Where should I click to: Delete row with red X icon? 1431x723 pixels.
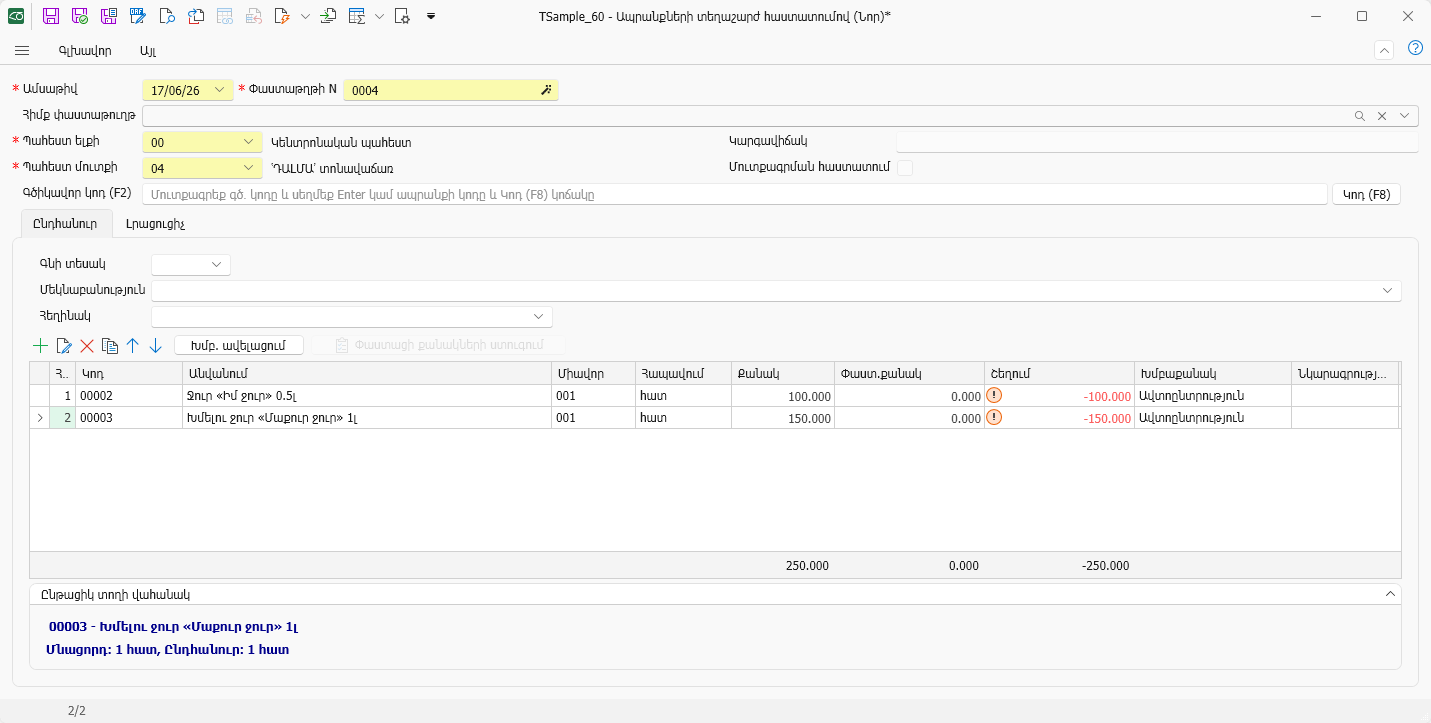coord(87,345)
